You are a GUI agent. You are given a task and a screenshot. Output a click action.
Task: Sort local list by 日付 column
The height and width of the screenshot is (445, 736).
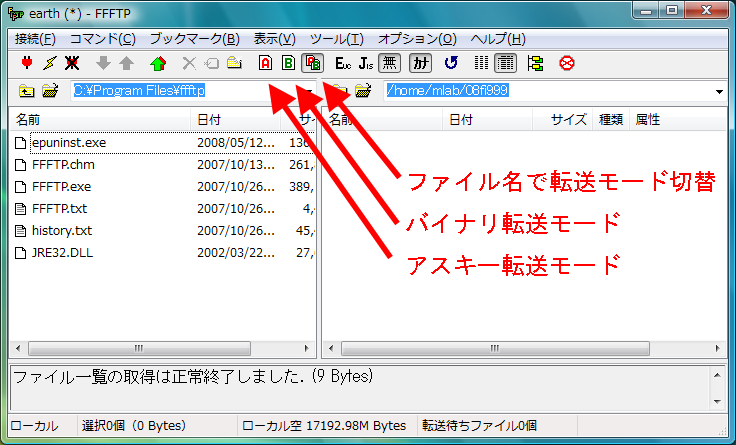[236, 120]
